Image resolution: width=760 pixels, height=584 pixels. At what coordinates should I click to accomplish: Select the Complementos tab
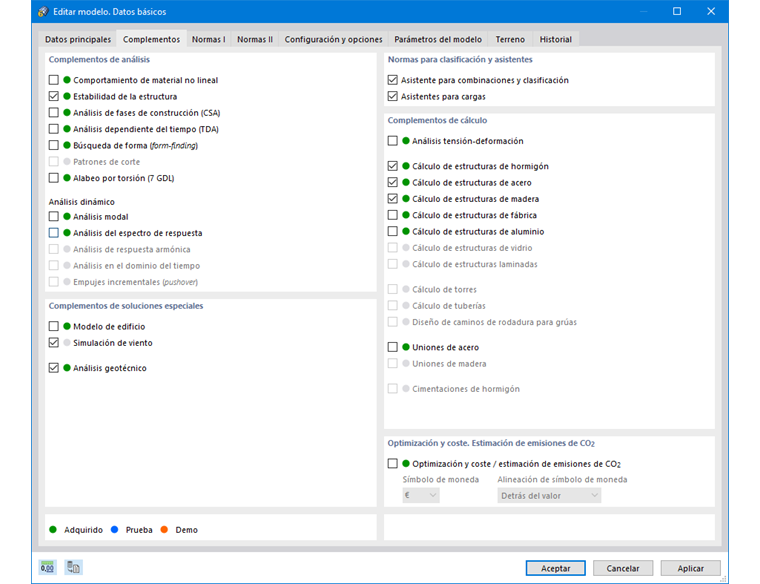click(x=151, y=39)
